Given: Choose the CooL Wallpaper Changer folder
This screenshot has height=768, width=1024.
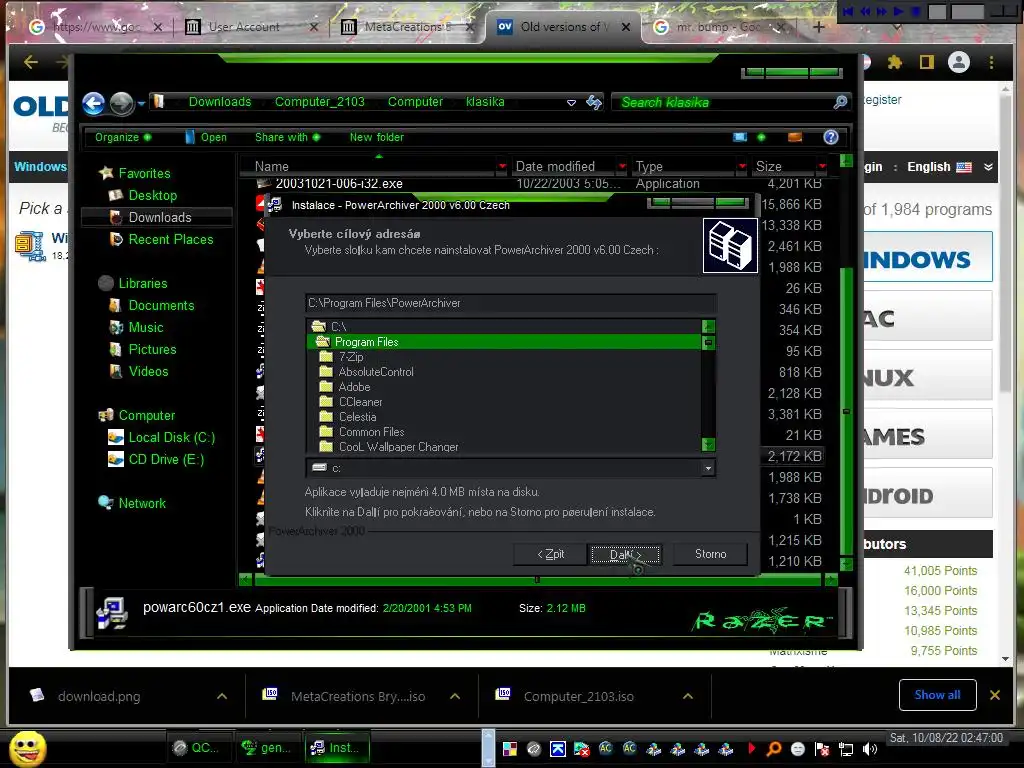Looking at the screenshot, I should click(x=398, y=447).
